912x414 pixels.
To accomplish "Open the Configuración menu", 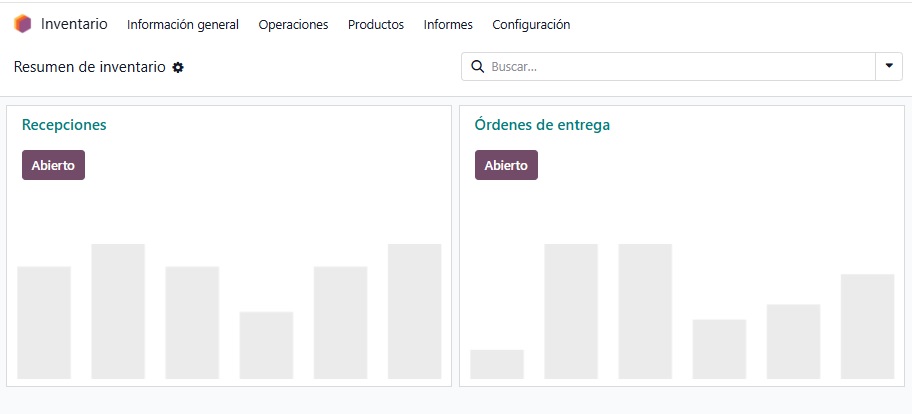I will click(531, 24).
